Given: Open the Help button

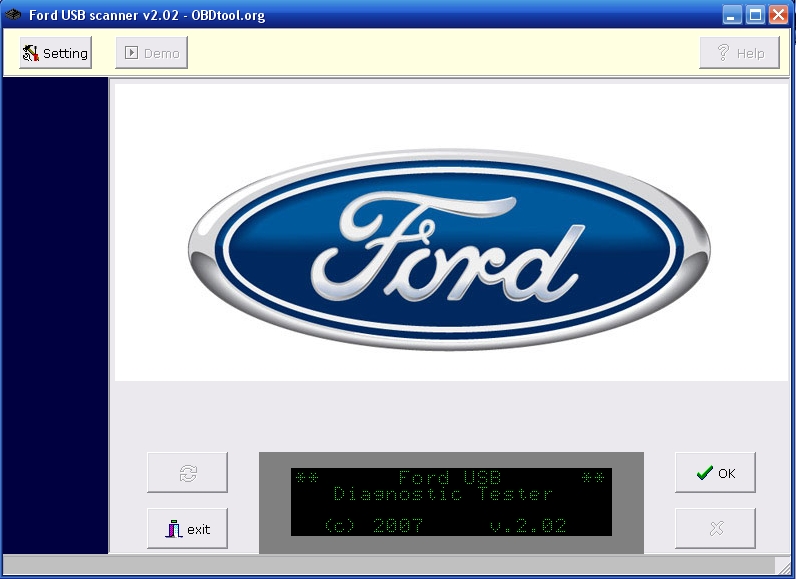Looking at the screenshot, I should point(739,53).
